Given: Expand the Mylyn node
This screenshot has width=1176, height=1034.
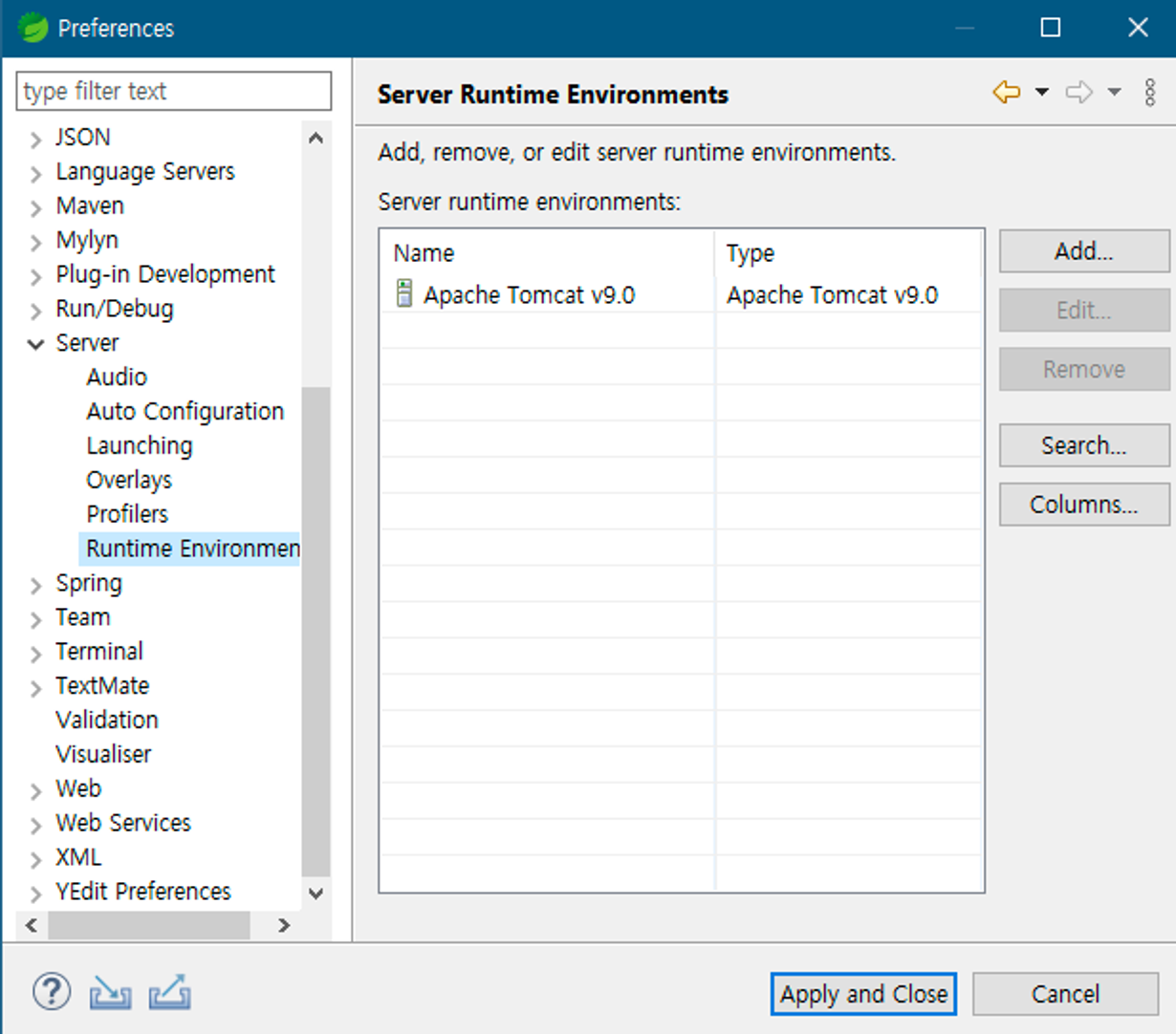Looking at the screenshot, I should tap(35, 243).
